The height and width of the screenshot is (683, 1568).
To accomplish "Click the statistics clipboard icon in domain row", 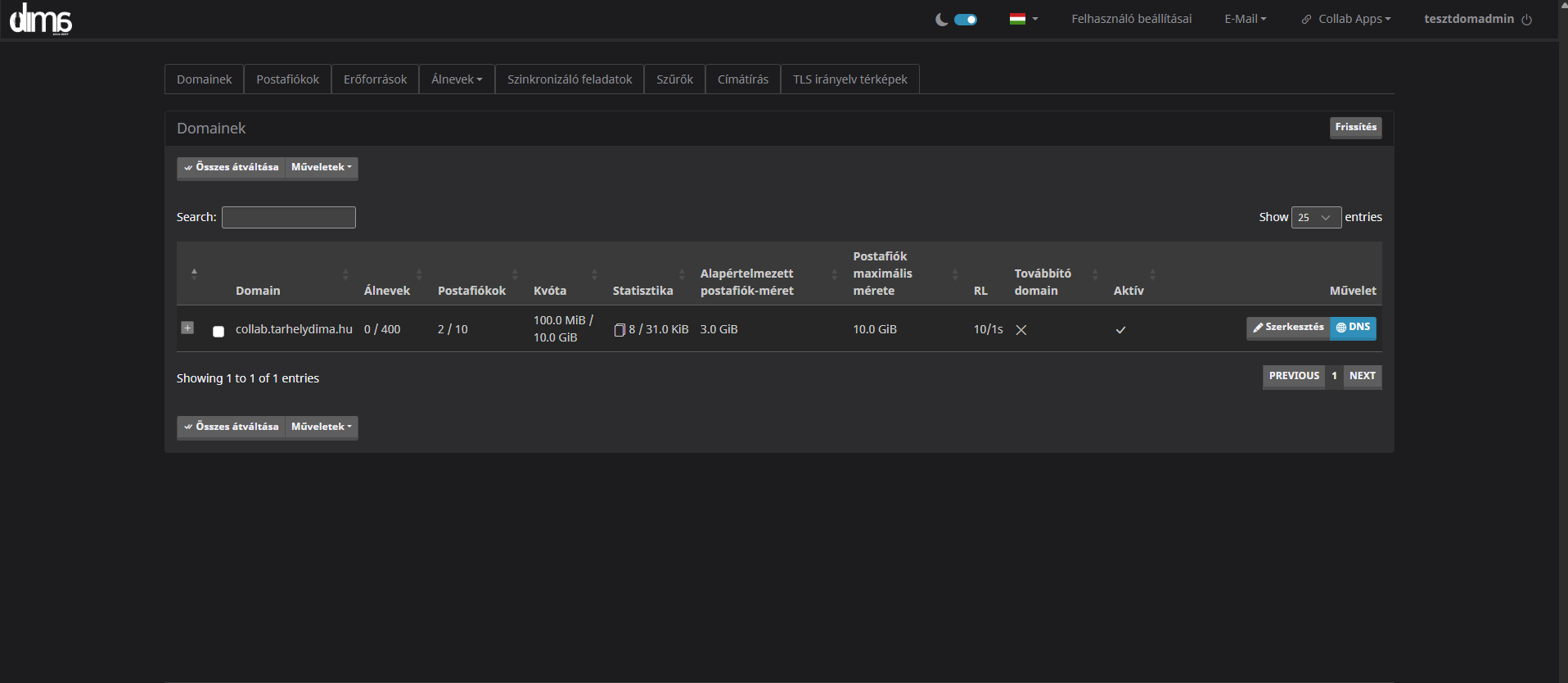I will coord(620,330).
